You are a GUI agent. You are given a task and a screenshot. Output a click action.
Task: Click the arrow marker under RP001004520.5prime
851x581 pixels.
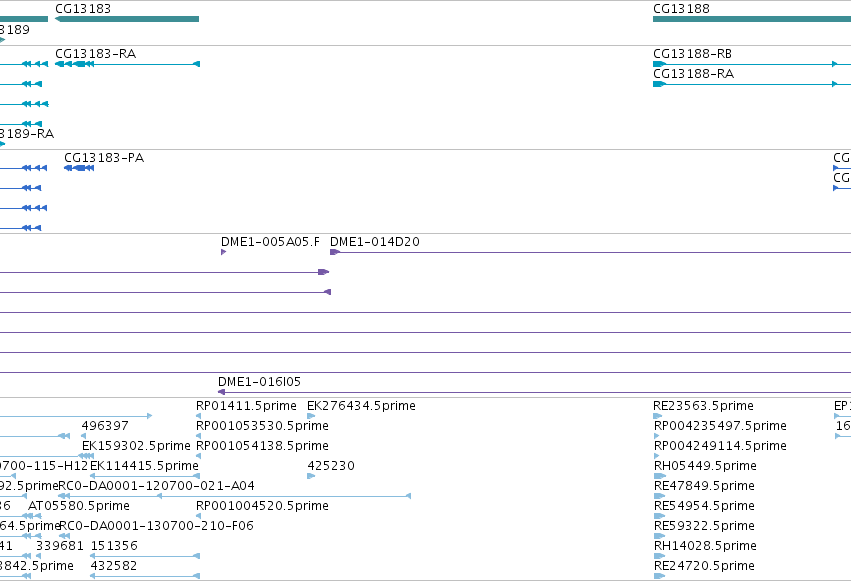(198, 516)
